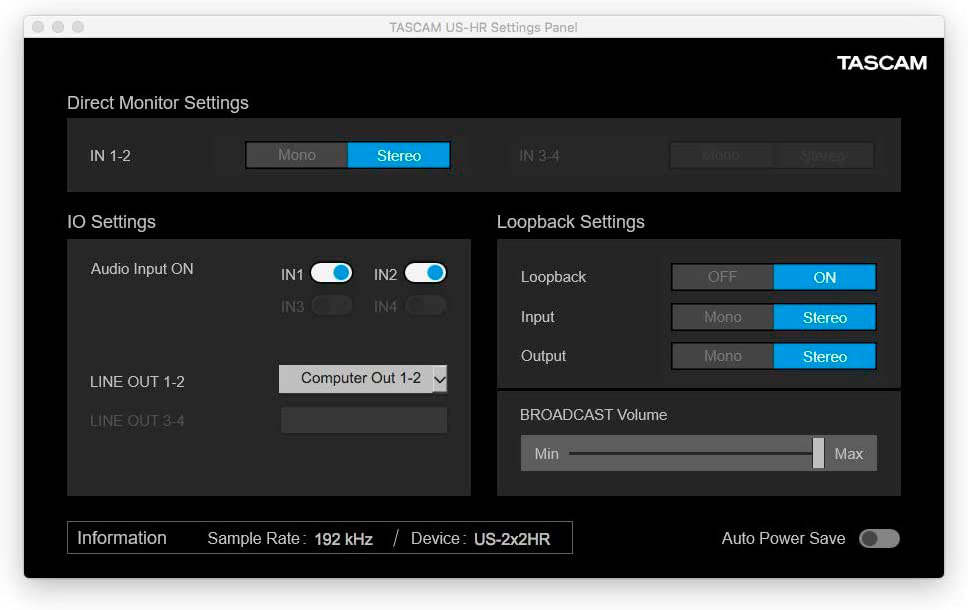
Task: Click the BROADCAST Volume slider handle
Action: coord(818,453)
